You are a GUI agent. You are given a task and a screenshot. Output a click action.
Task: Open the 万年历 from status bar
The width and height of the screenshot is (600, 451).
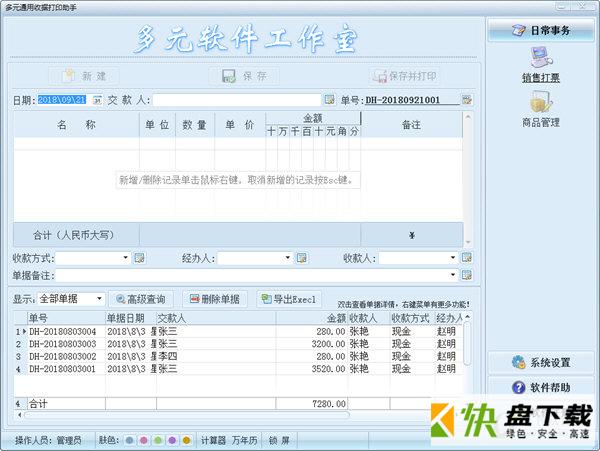coord(245,441)
